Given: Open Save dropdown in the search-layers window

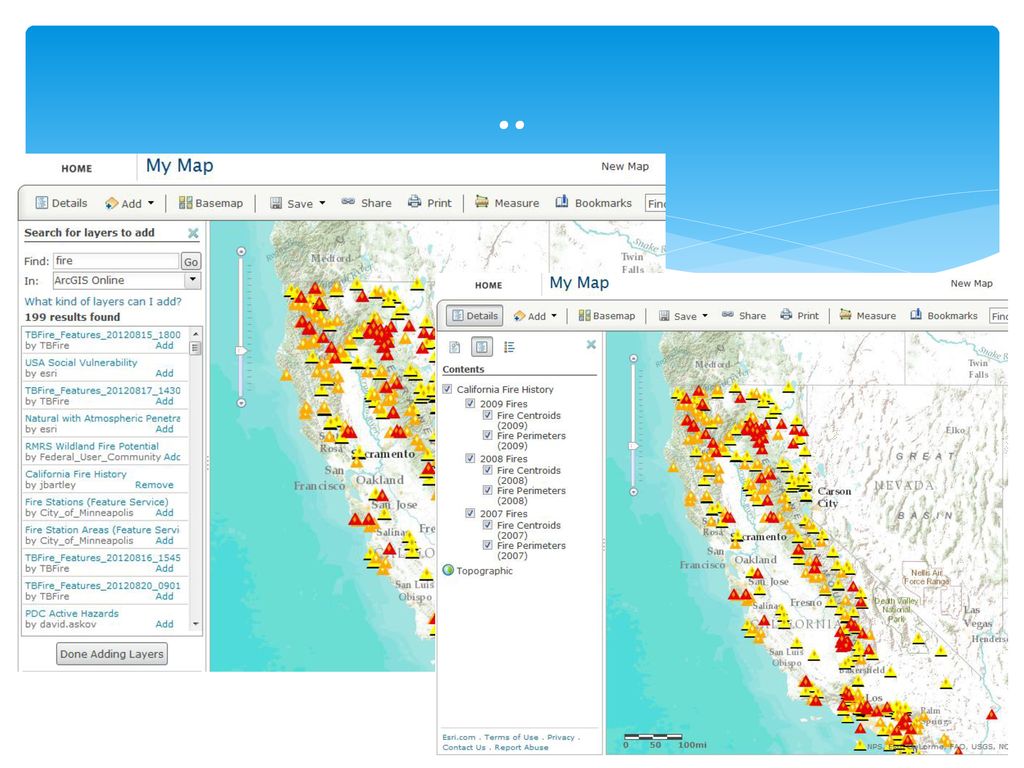Looking at the screenshot, I should point(297,203).
